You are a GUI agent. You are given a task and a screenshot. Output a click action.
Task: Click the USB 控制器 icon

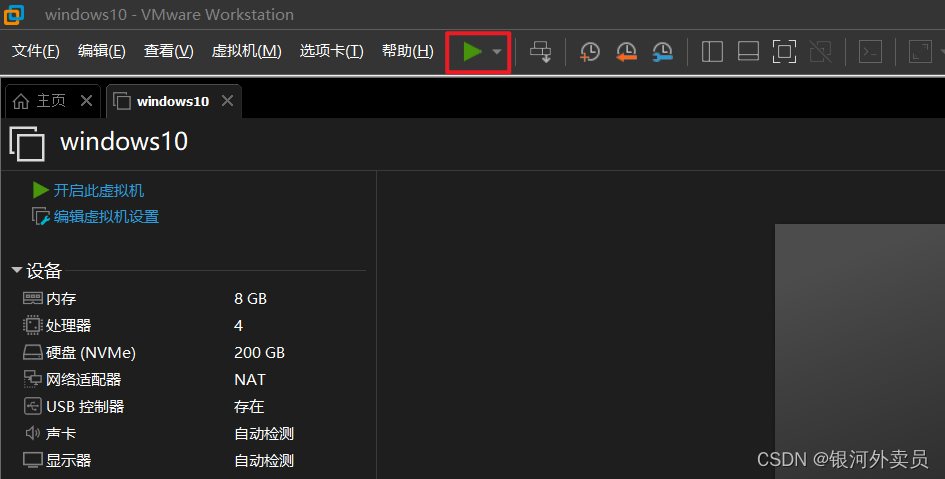(x=33, y=406)
